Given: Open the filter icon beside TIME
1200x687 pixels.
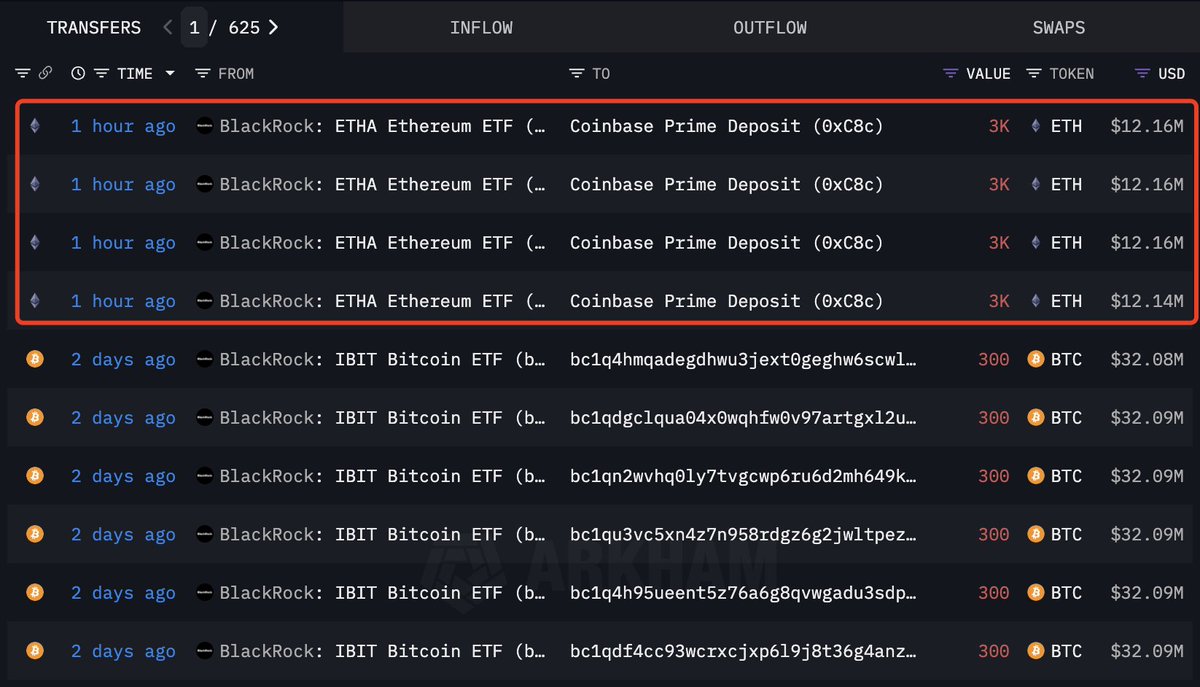Looking at the screenshot, I should (x=101, y=73).
